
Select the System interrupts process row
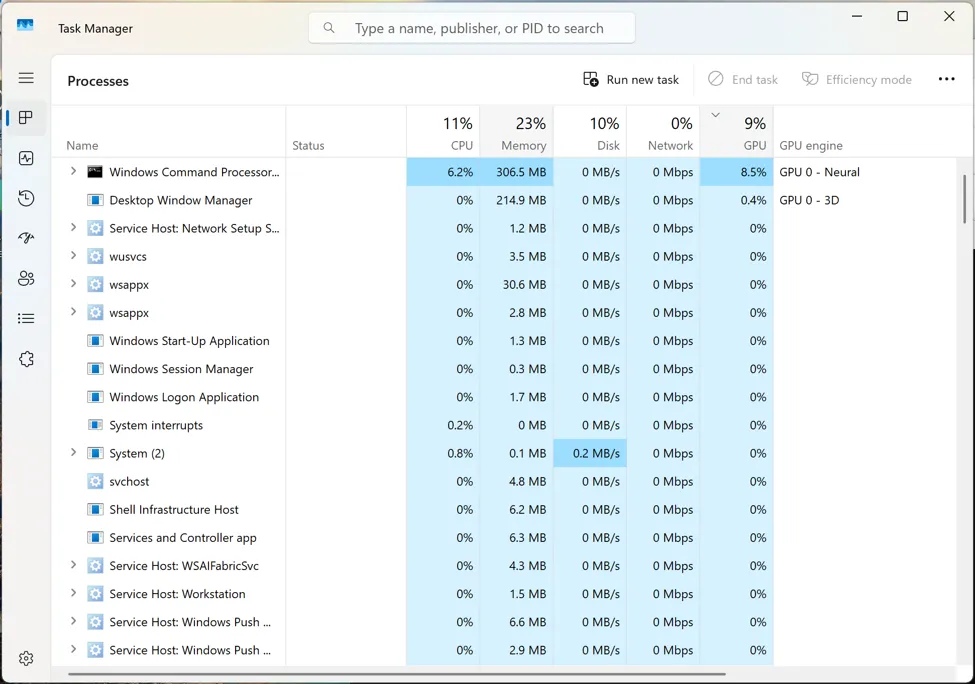pos(504,425)
